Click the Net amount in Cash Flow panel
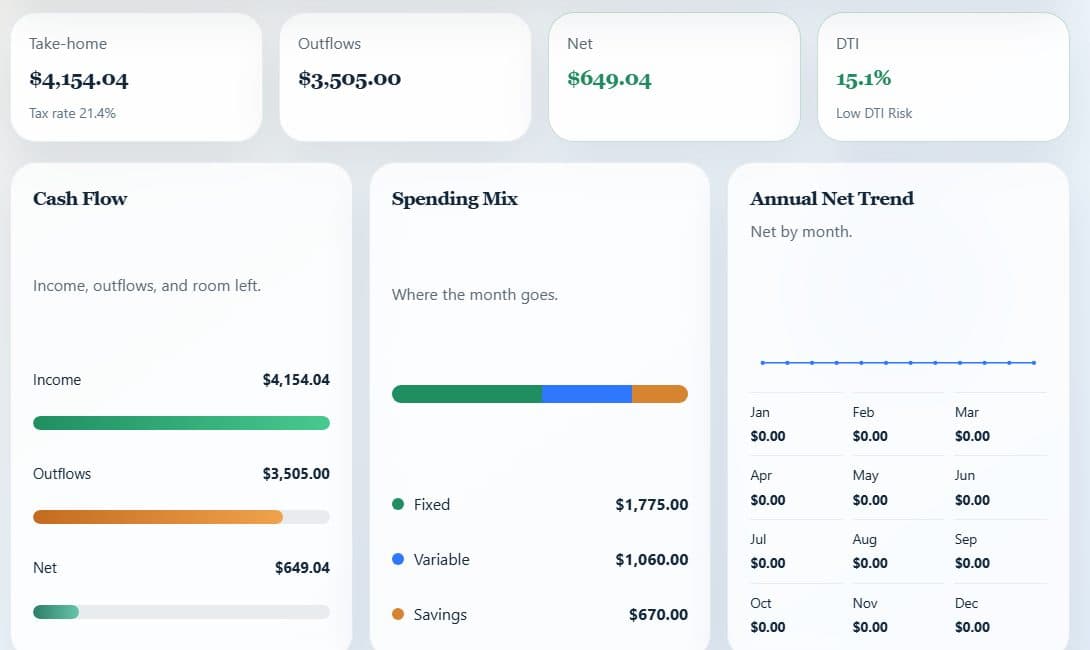The image size is (1090, 650). coord(302,568)
